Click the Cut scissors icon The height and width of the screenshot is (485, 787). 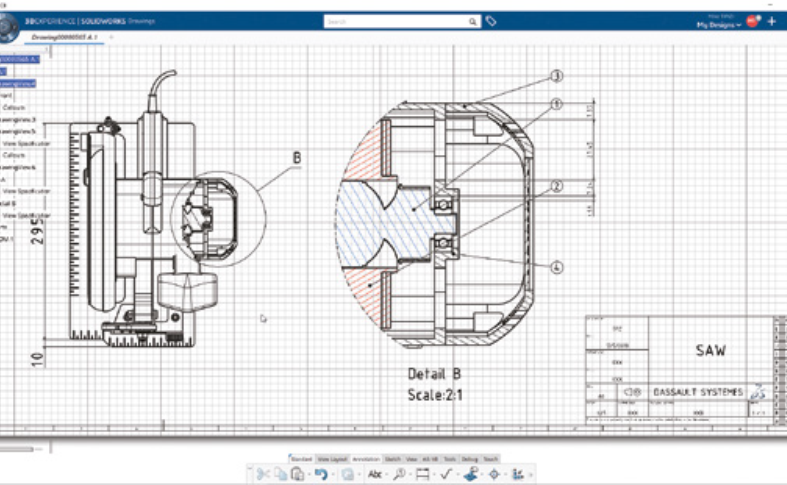point(263,474)
